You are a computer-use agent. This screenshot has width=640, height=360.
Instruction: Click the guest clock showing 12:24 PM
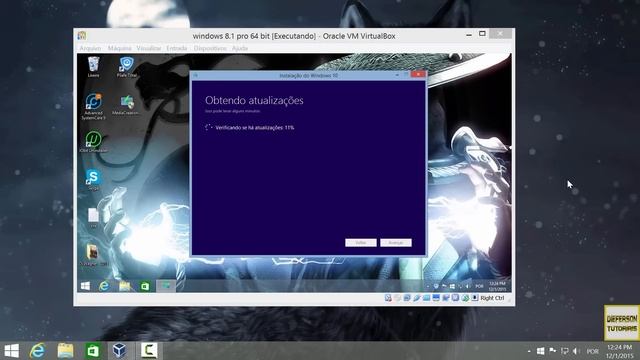tap(497, 286)
